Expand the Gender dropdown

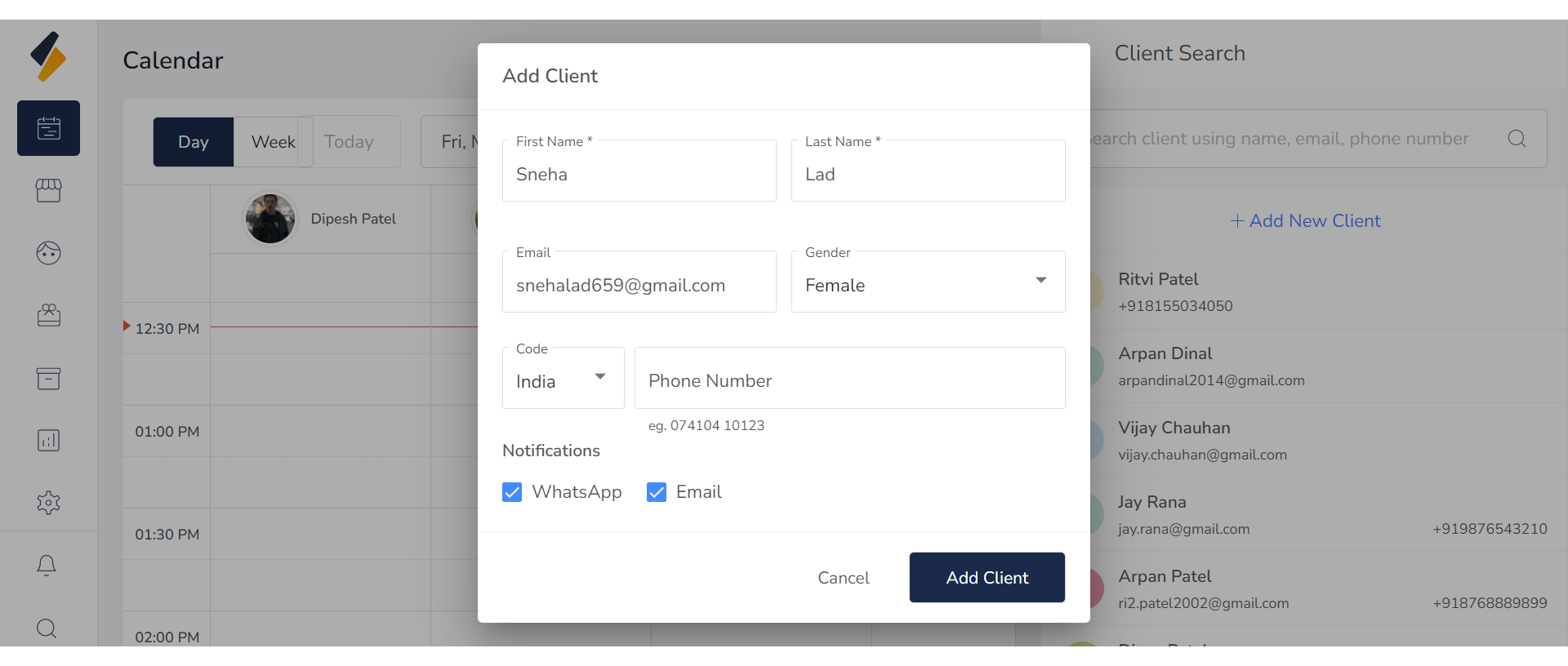(928, 282)
